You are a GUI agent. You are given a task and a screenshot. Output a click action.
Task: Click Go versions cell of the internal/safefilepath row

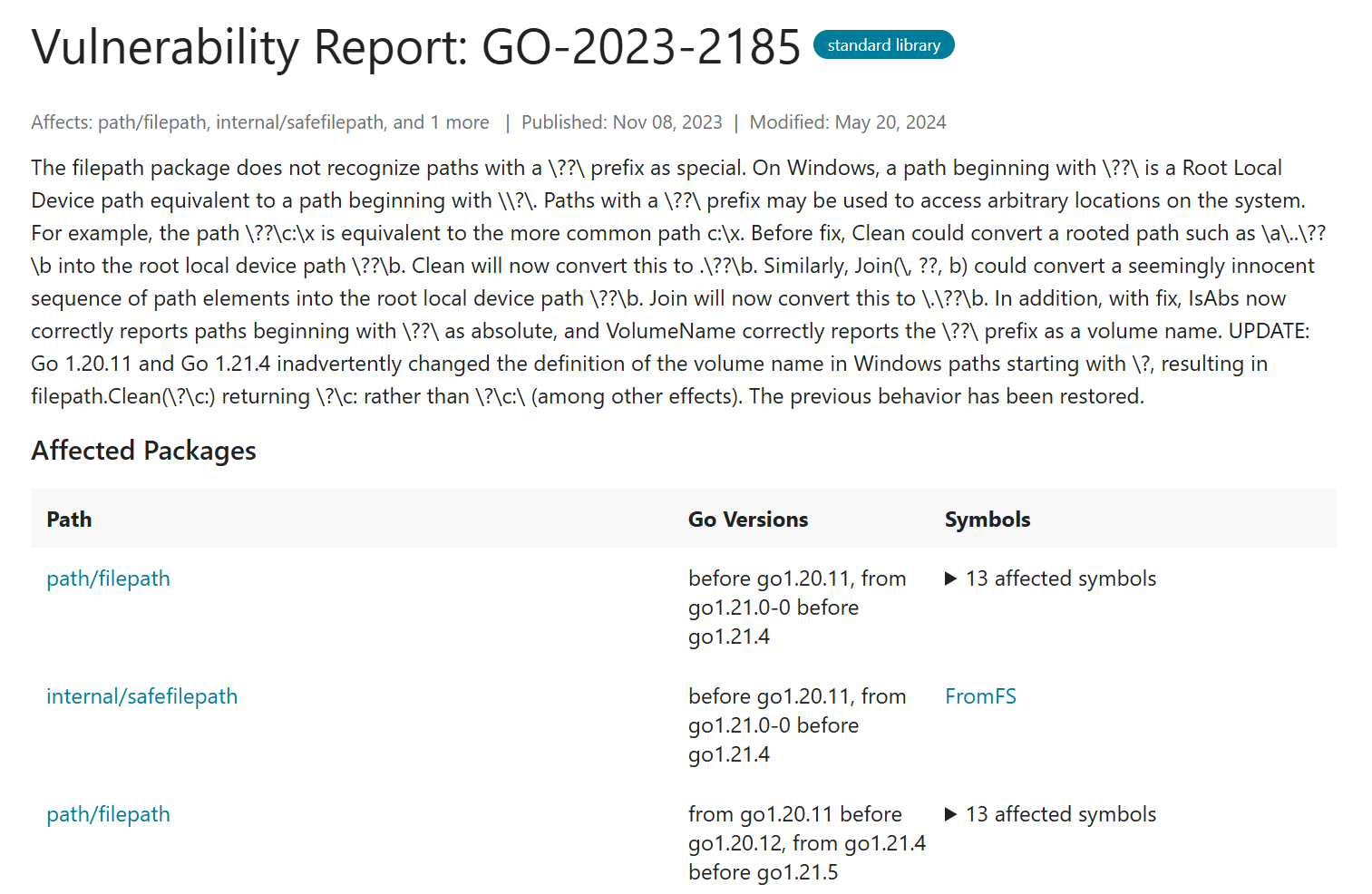(796, 725)
